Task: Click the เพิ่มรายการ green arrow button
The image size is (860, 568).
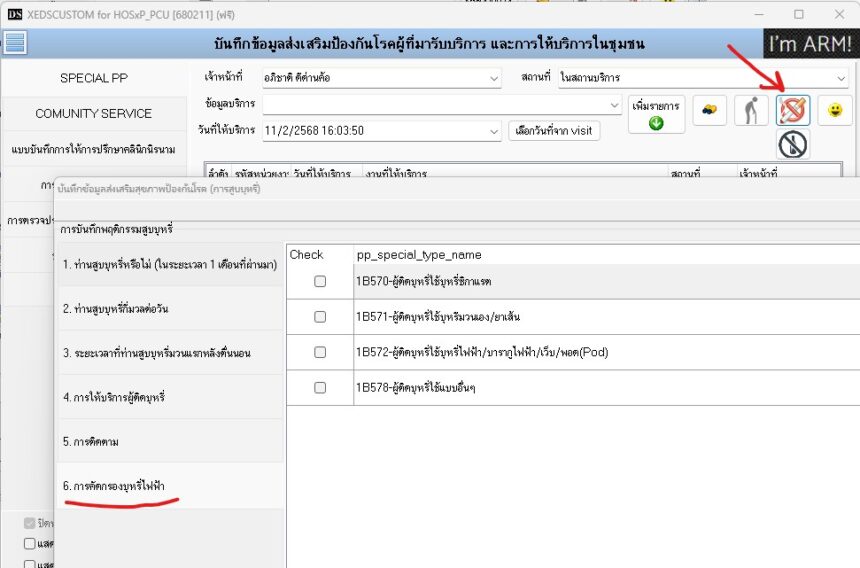Action: [656, 114]
